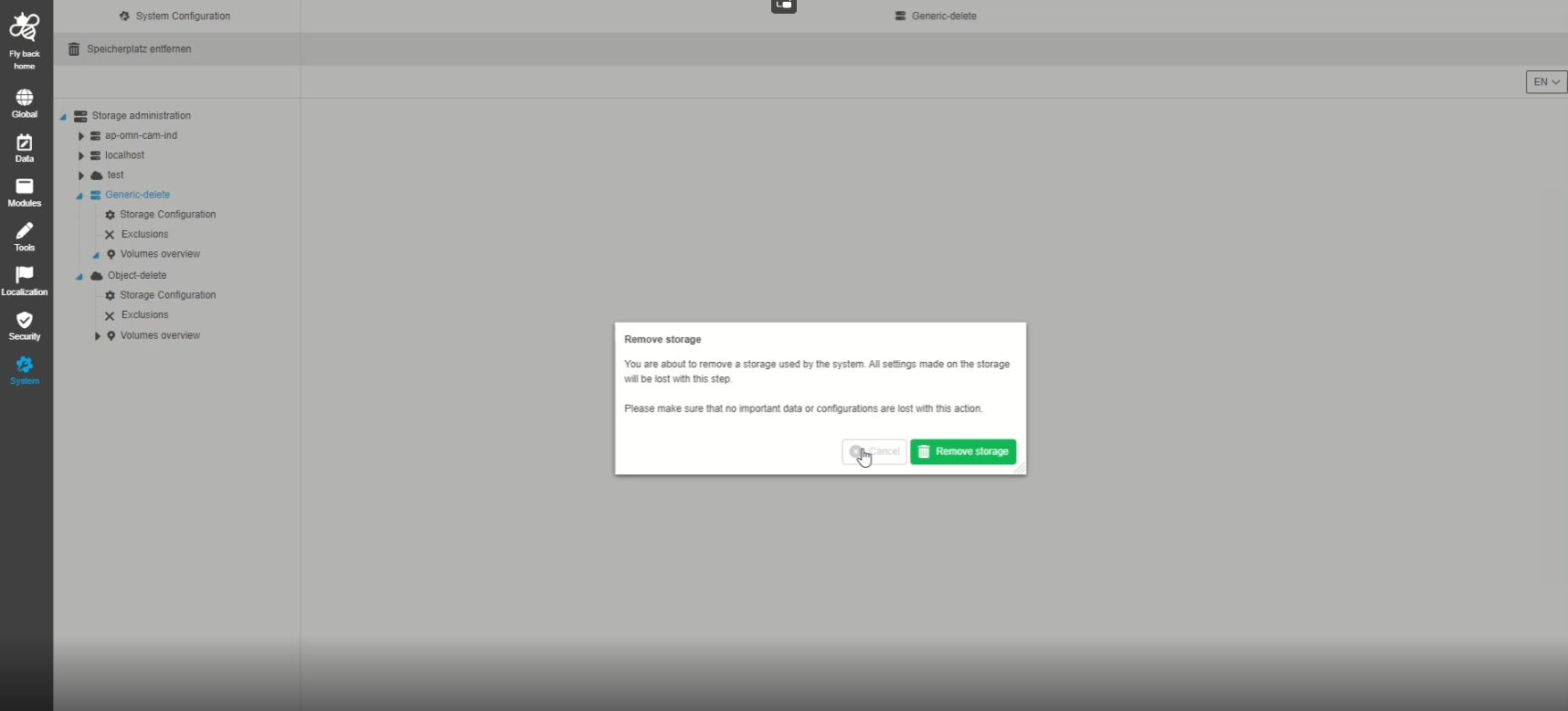Open the Modules section in sidebar
This screenshot has width=1568, height=711.
(25, 193)
